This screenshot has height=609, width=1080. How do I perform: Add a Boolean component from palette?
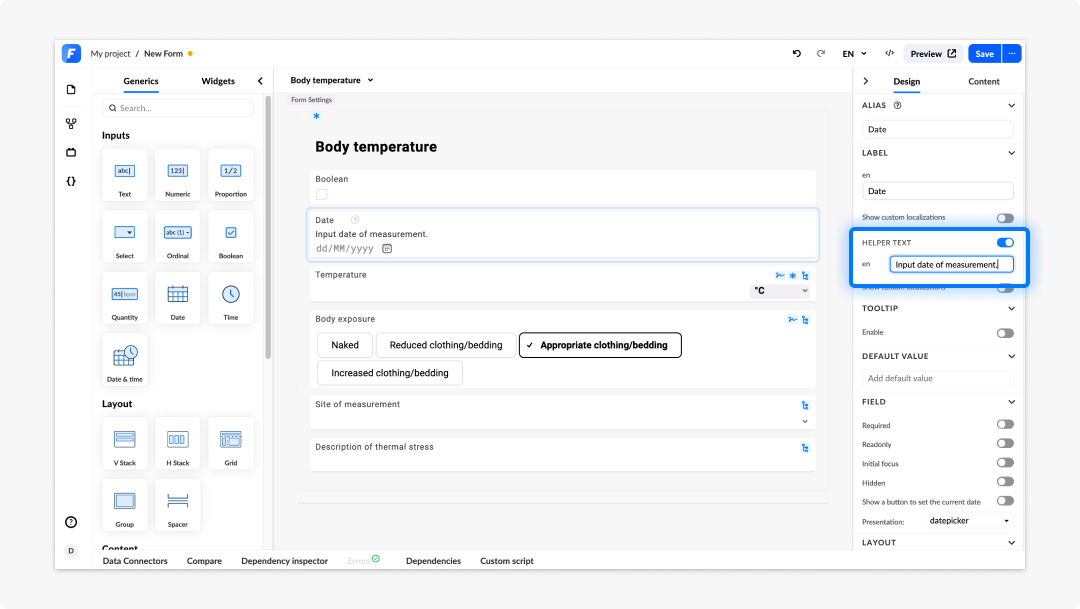231,237
